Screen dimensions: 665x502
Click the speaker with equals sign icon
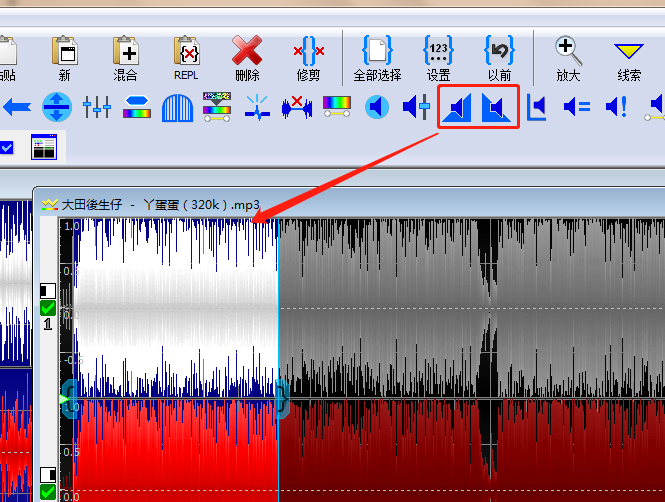(x=577, y=107)
